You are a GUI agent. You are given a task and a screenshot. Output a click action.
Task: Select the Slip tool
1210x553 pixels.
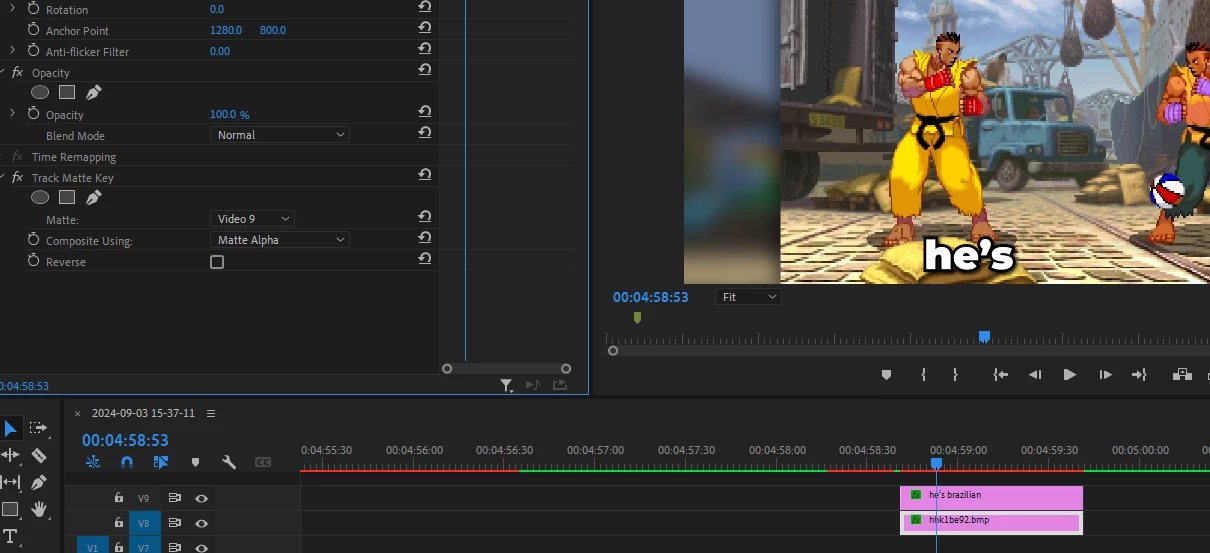click(x=10, y=482)
